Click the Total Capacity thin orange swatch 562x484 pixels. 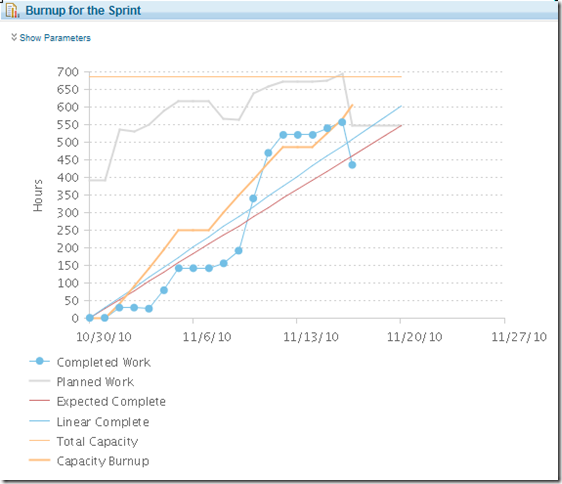39,440
